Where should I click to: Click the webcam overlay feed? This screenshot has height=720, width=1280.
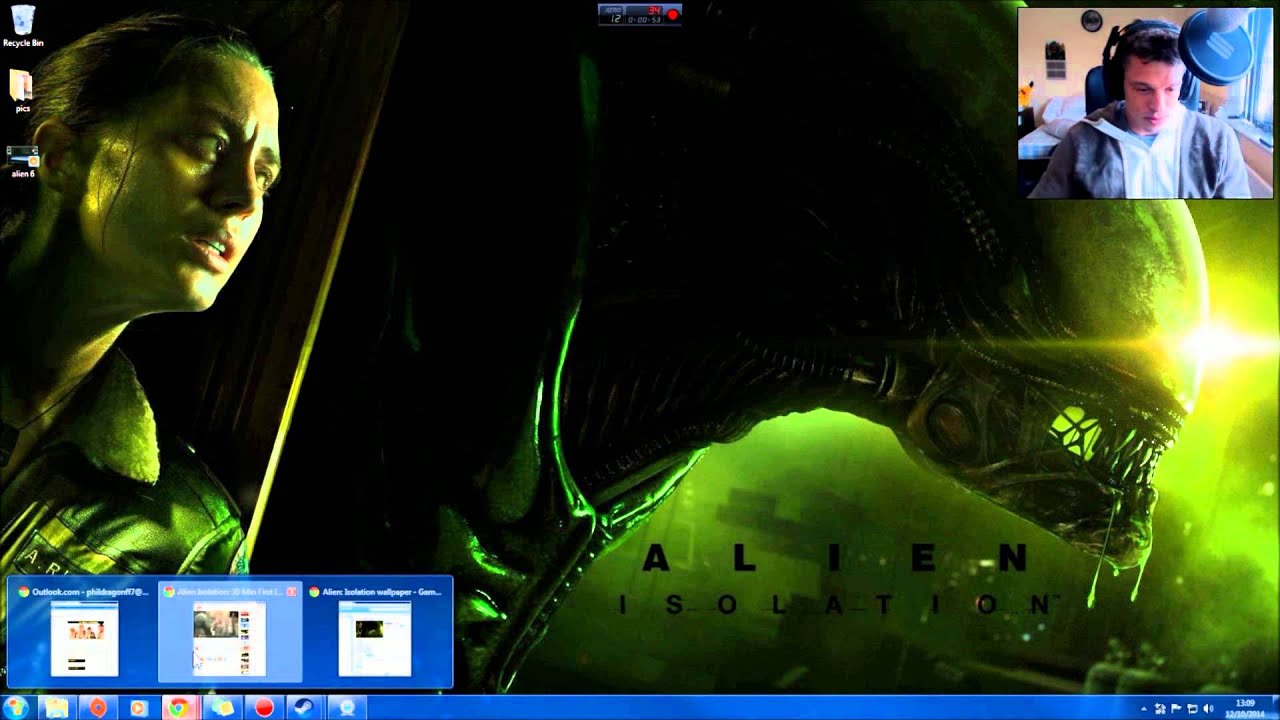[x=1145, y=103]
